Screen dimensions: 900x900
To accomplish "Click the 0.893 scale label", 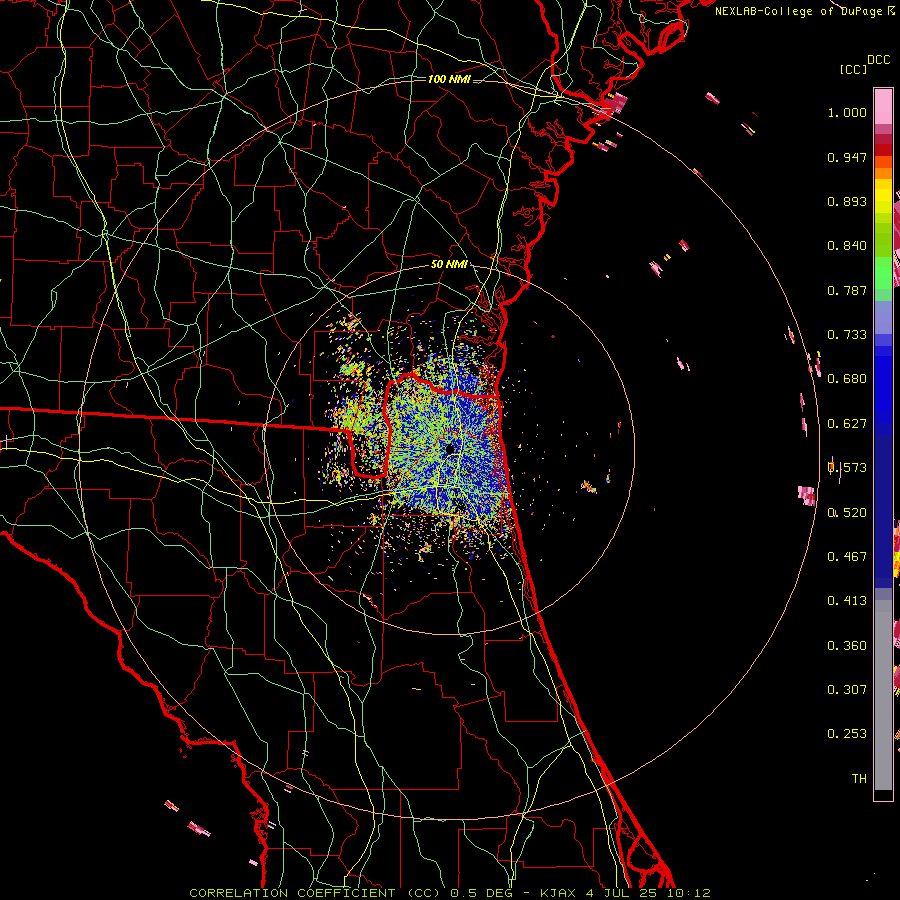I will point(847,201).
